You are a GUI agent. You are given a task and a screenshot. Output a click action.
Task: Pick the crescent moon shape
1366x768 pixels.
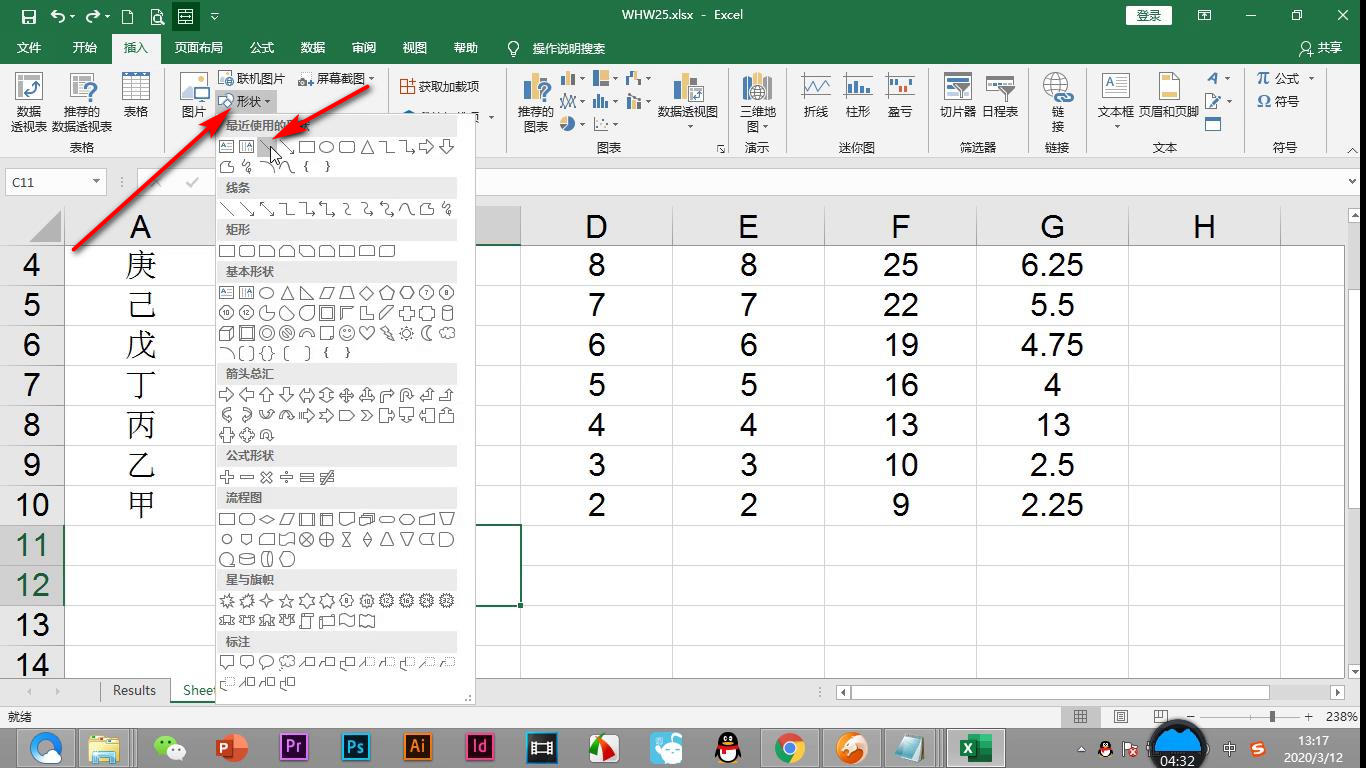[x=427, y=333]
